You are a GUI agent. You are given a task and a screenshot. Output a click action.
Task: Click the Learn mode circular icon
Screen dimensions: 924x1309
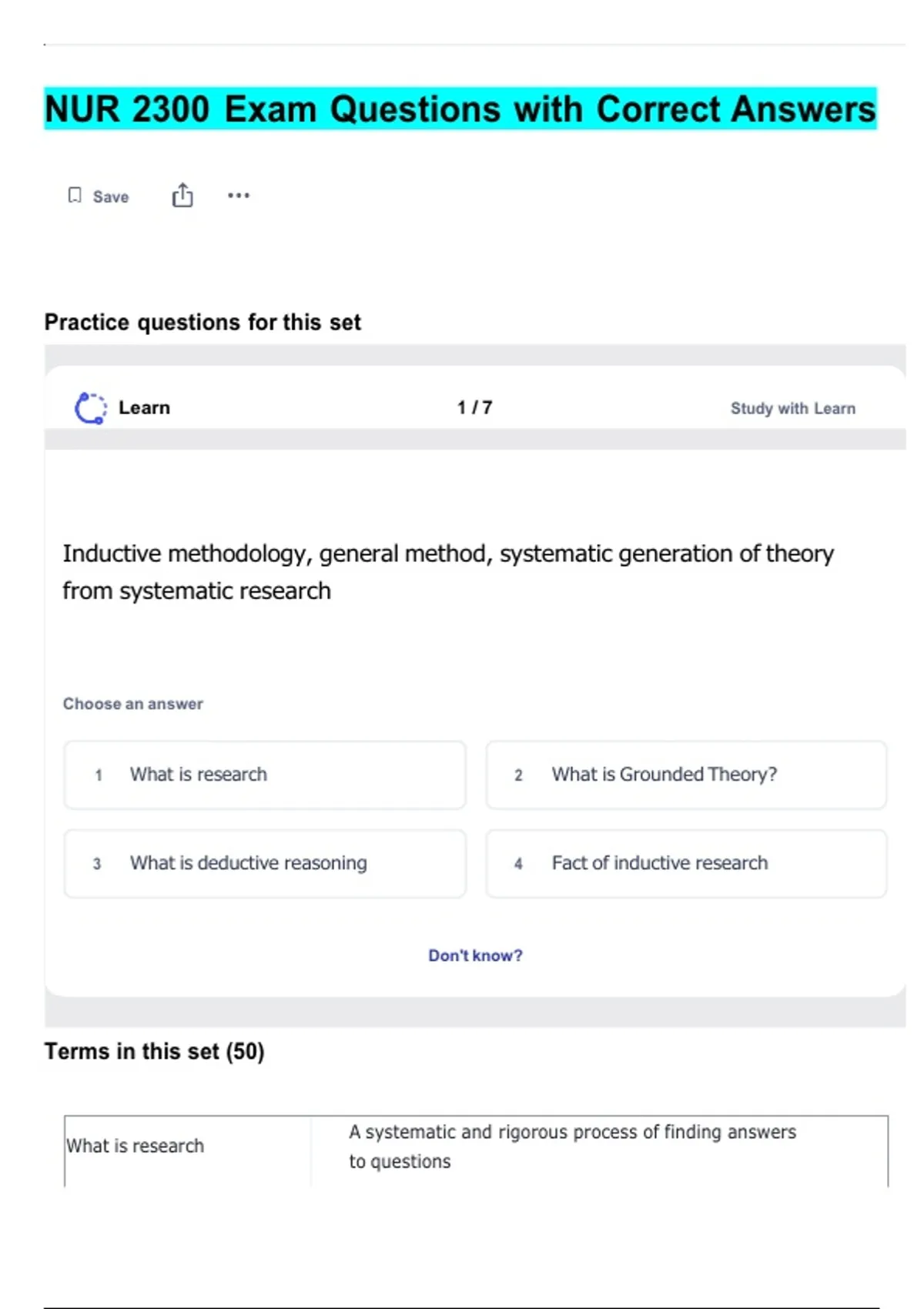pyautogui.click(x=90, y=408)
